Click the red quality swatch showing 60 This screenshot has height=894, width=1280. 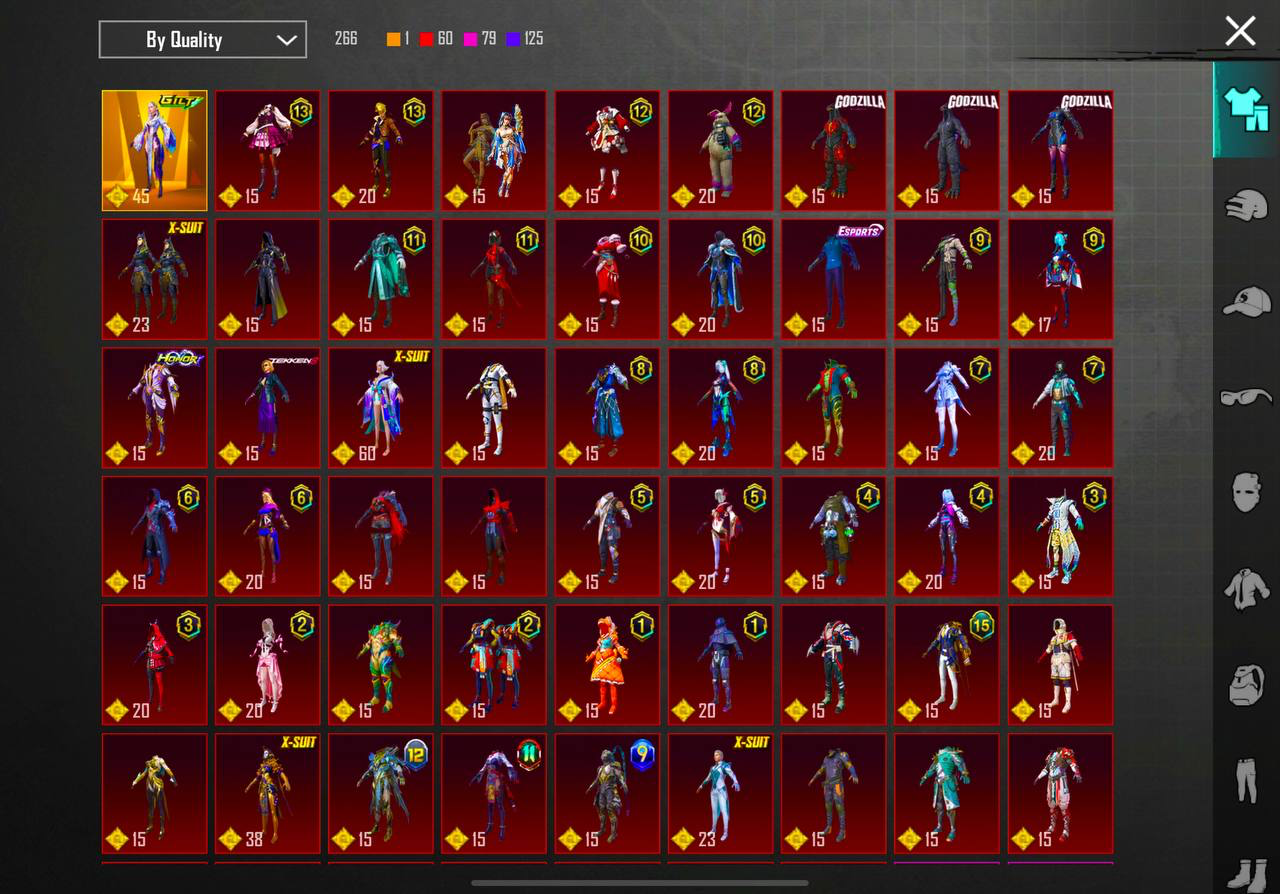pyautogui.click(x=427, y=39)
